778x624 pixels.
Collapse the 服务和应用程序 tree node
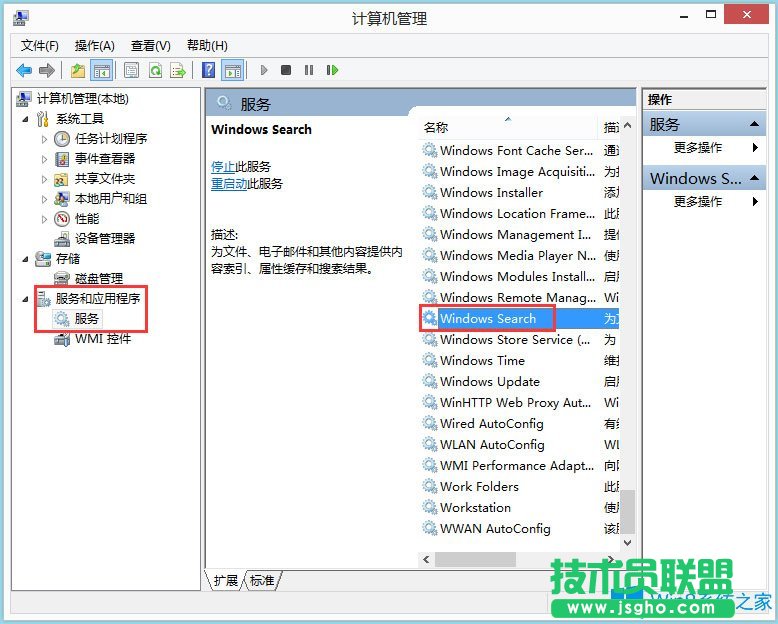click(x=25, y=299)
